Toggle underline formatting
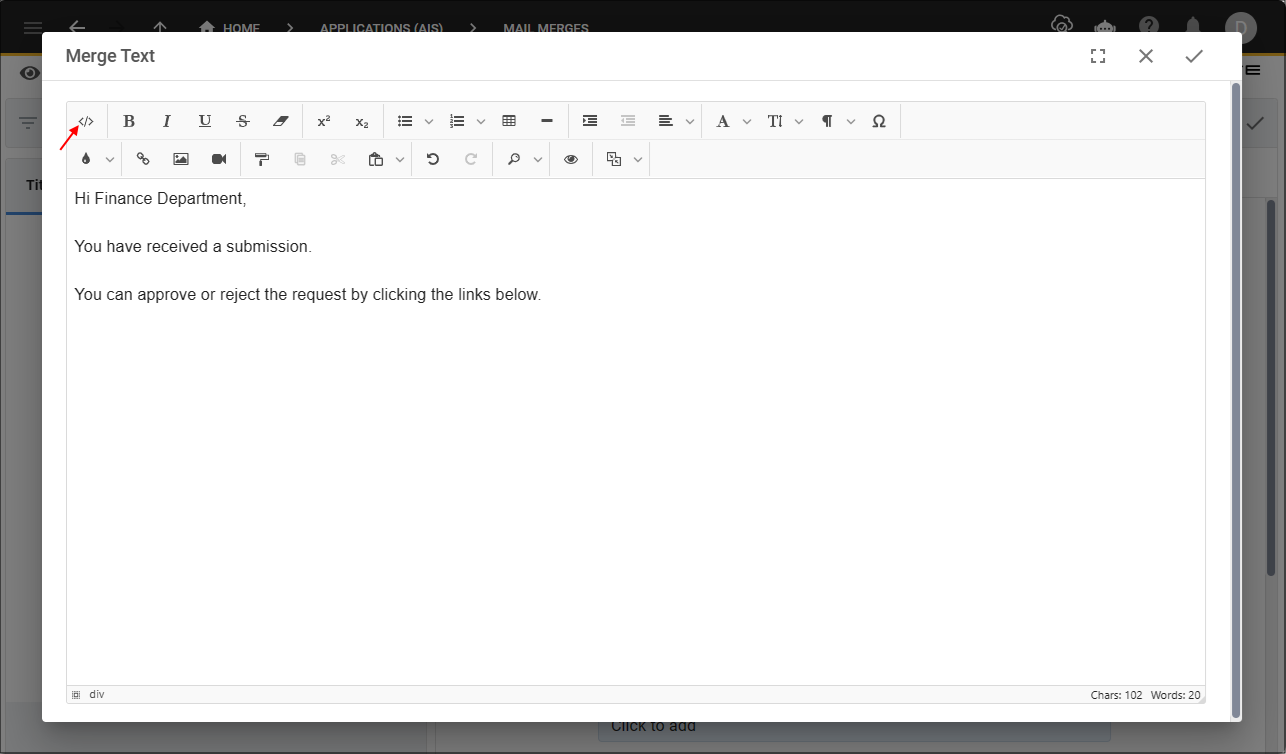 click(x=205, y=121)
